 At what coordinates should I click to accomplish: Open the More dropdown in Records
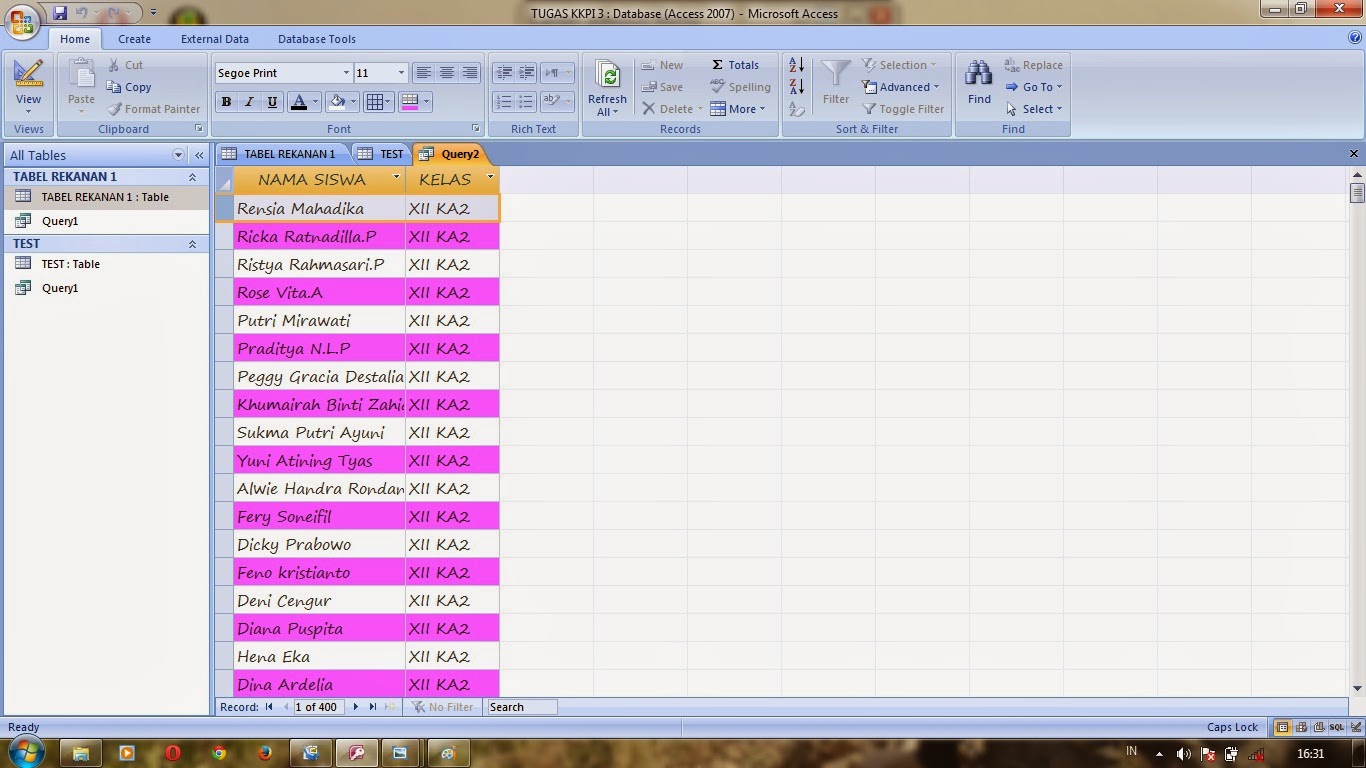click(737, 109)
